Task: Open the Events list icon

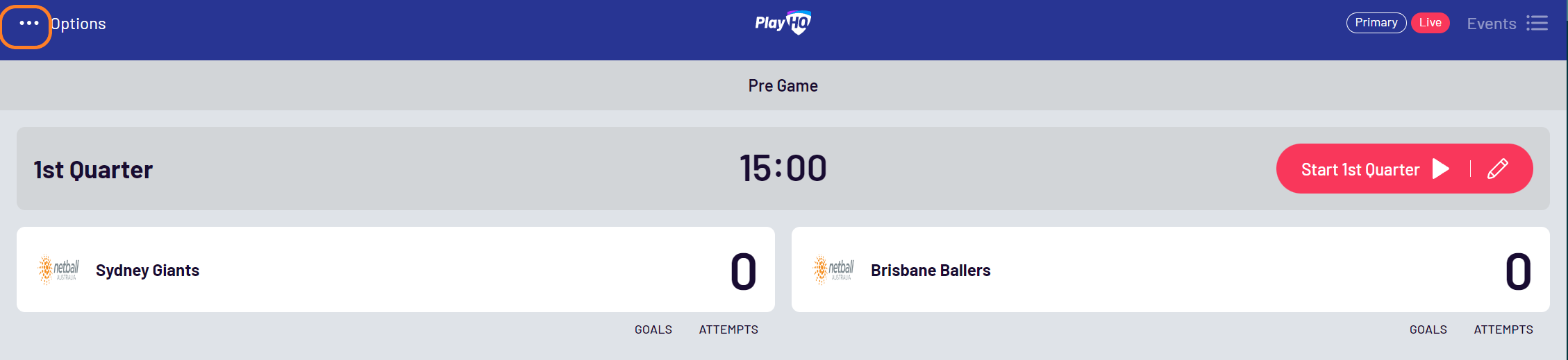Action: pos(1537,24)
